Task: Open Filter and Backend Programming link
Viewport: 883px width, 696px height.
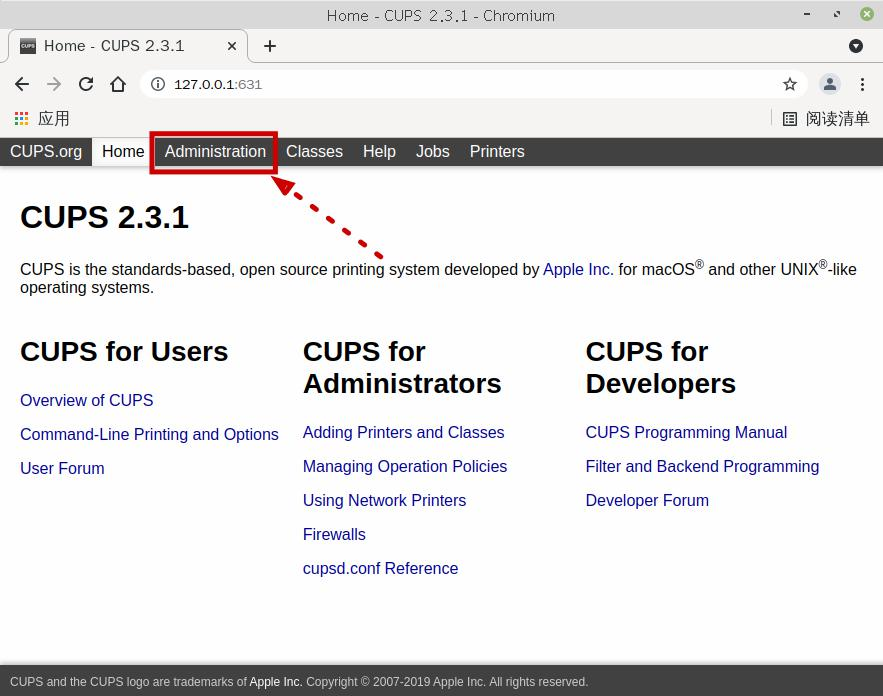Action: pos(702,466)
